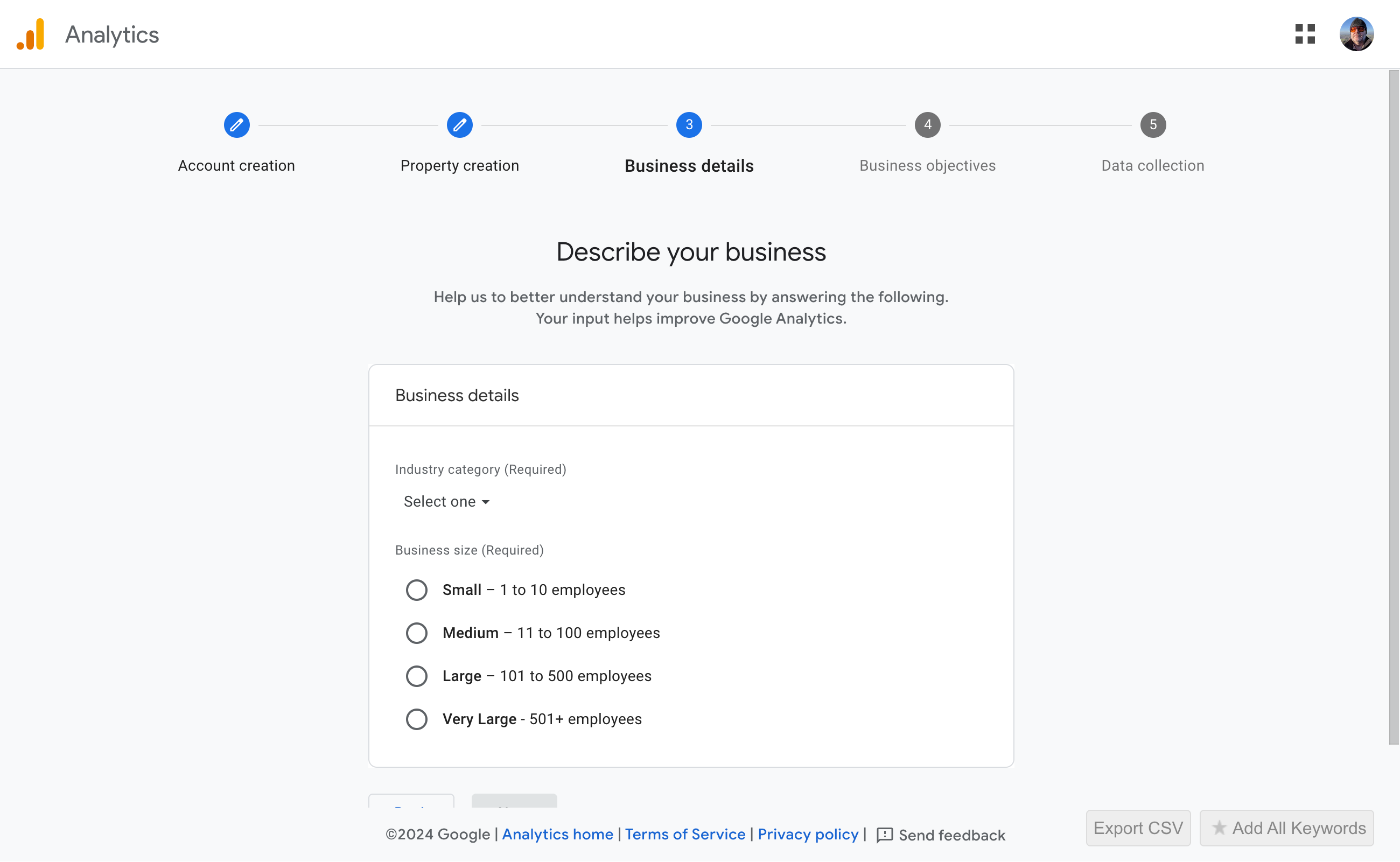Go to Analytics home

557,835
